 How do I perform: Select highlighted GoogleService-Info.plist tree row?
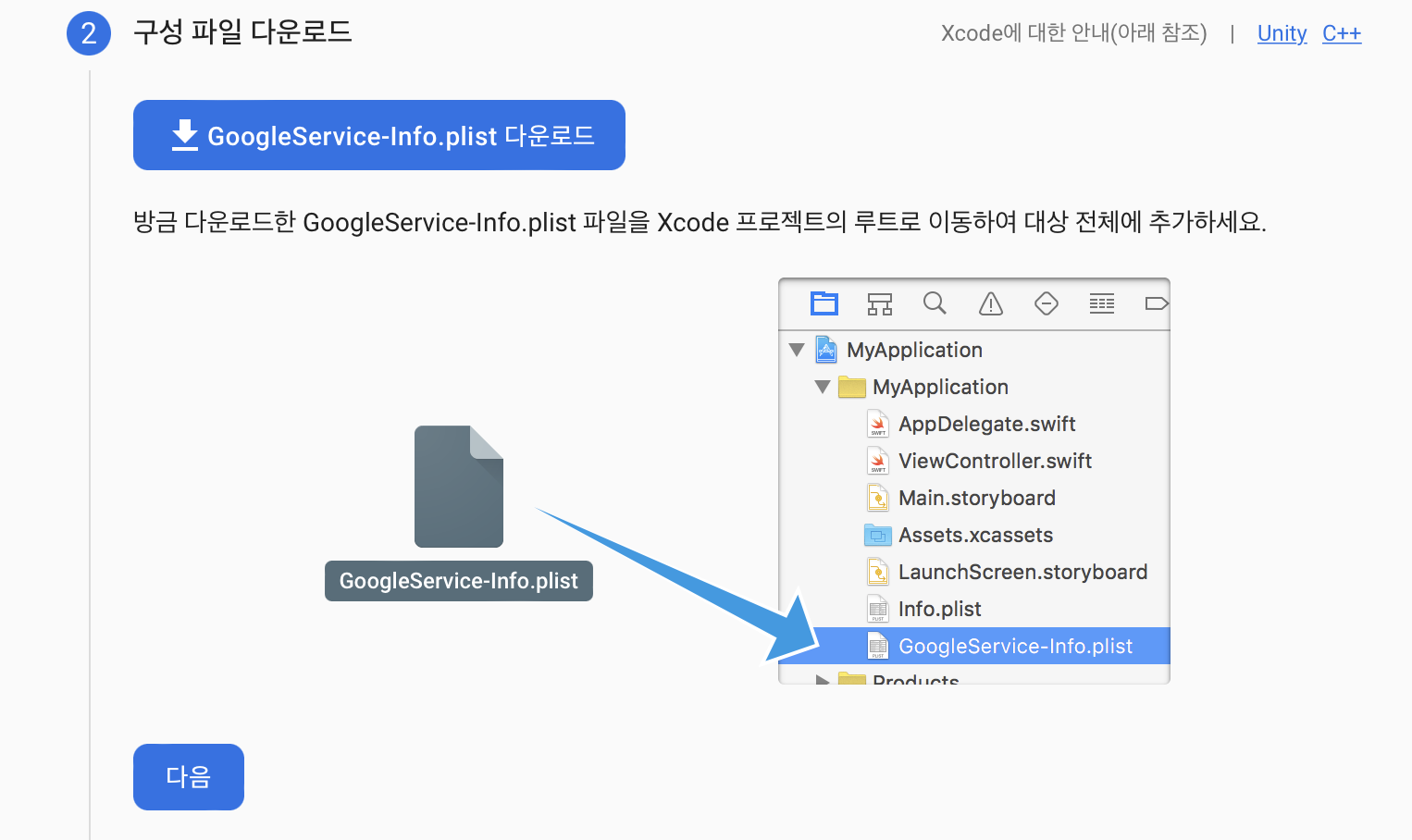[x=975, y=646]
